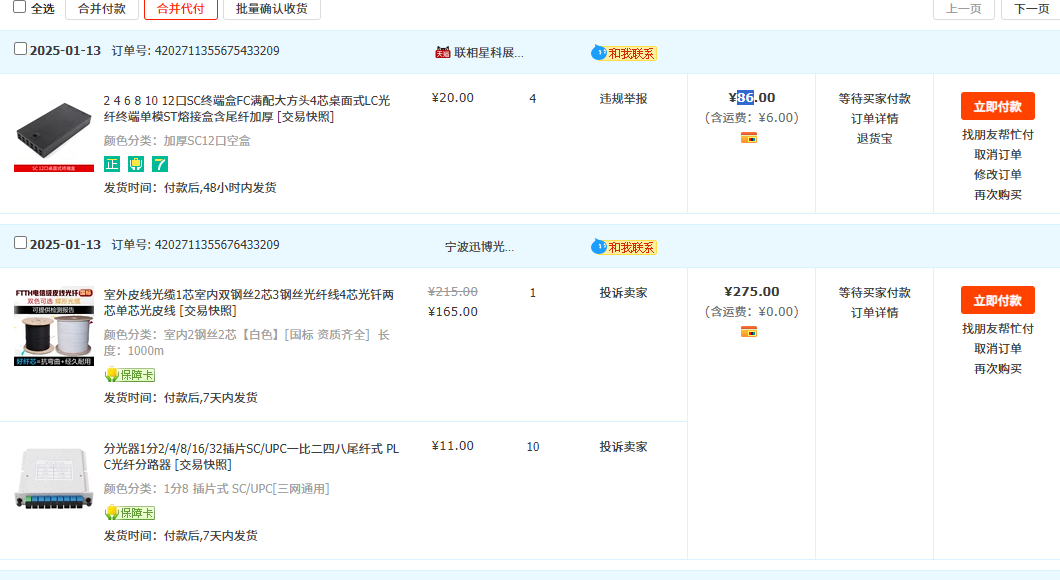Click the card icon below ¥86.00 total
The height and width of the screenshot is (580, 1060).
pos(749,138)
